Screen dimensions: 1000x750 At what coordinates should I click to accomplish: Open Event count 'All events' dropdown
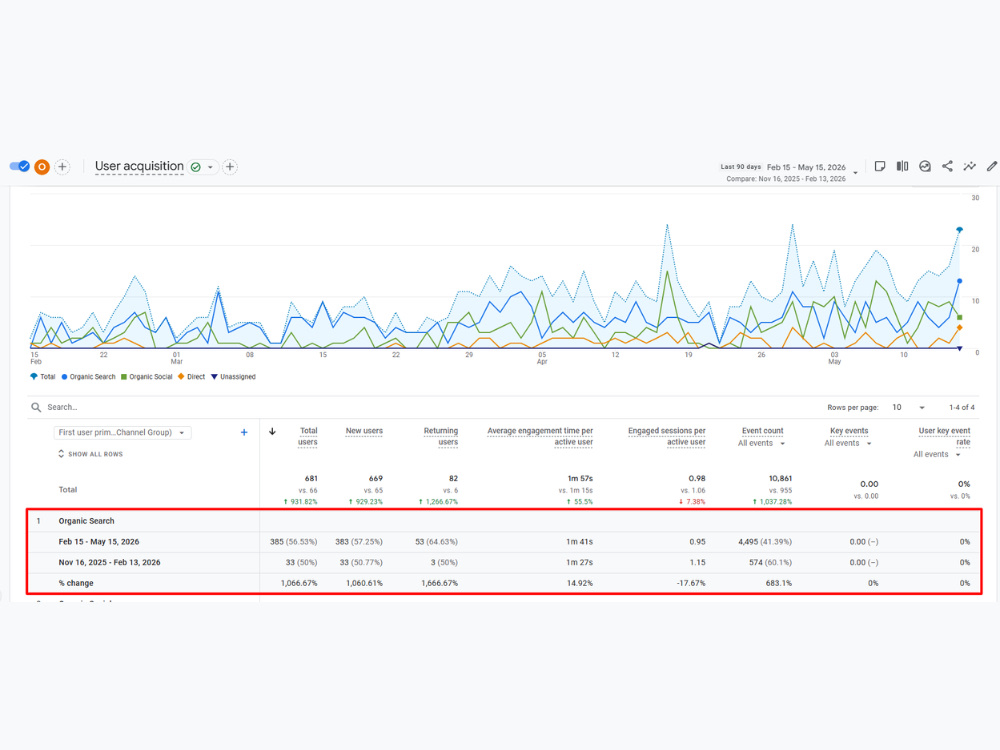(761, 443)
